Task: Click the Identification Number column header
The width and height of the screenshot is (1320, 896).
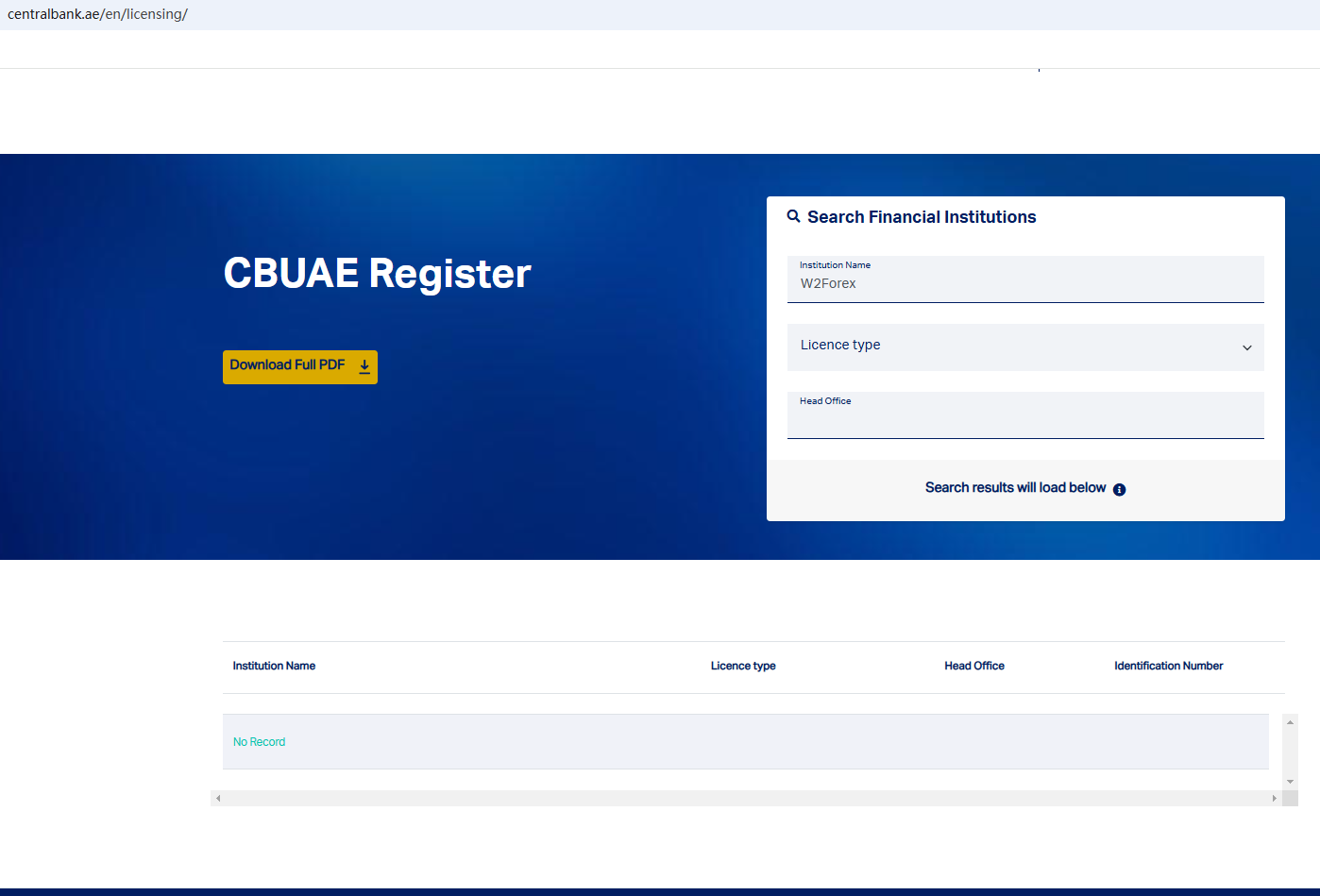Action: pos(1168,666)
